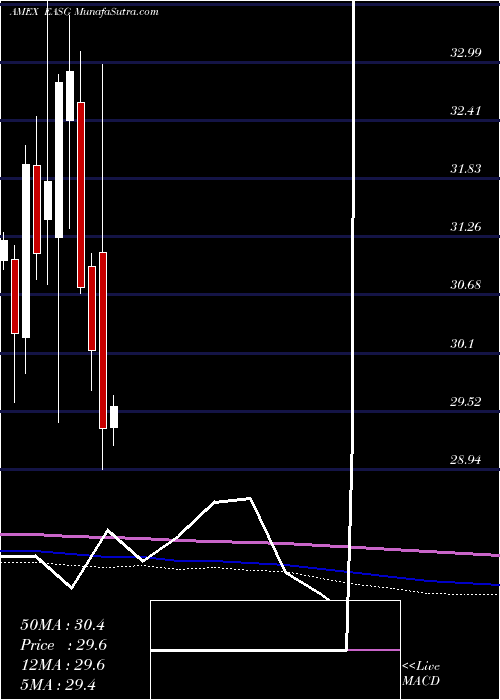Click the 28.94 price axis label
The width and height of the screenshot is (500, 700).
coord(466,459)
